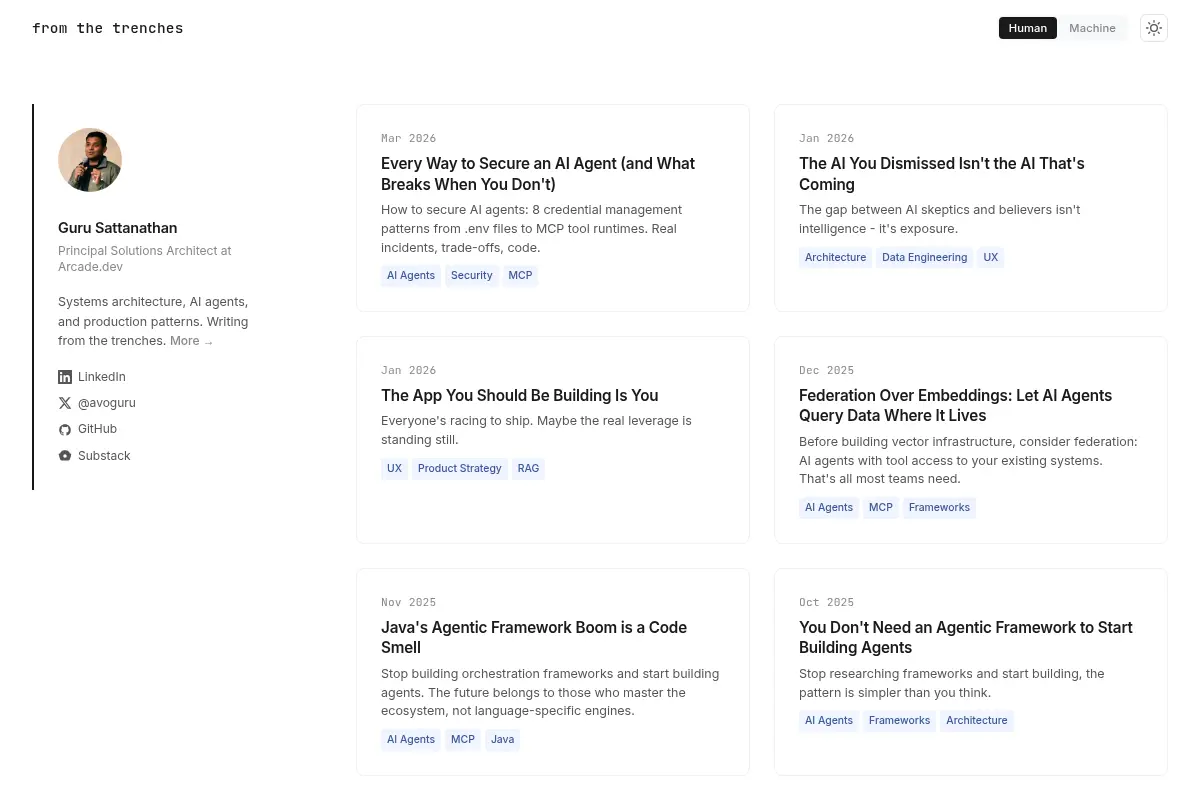Click AI Agents tag on the Java post

click(x=411, y=739)
